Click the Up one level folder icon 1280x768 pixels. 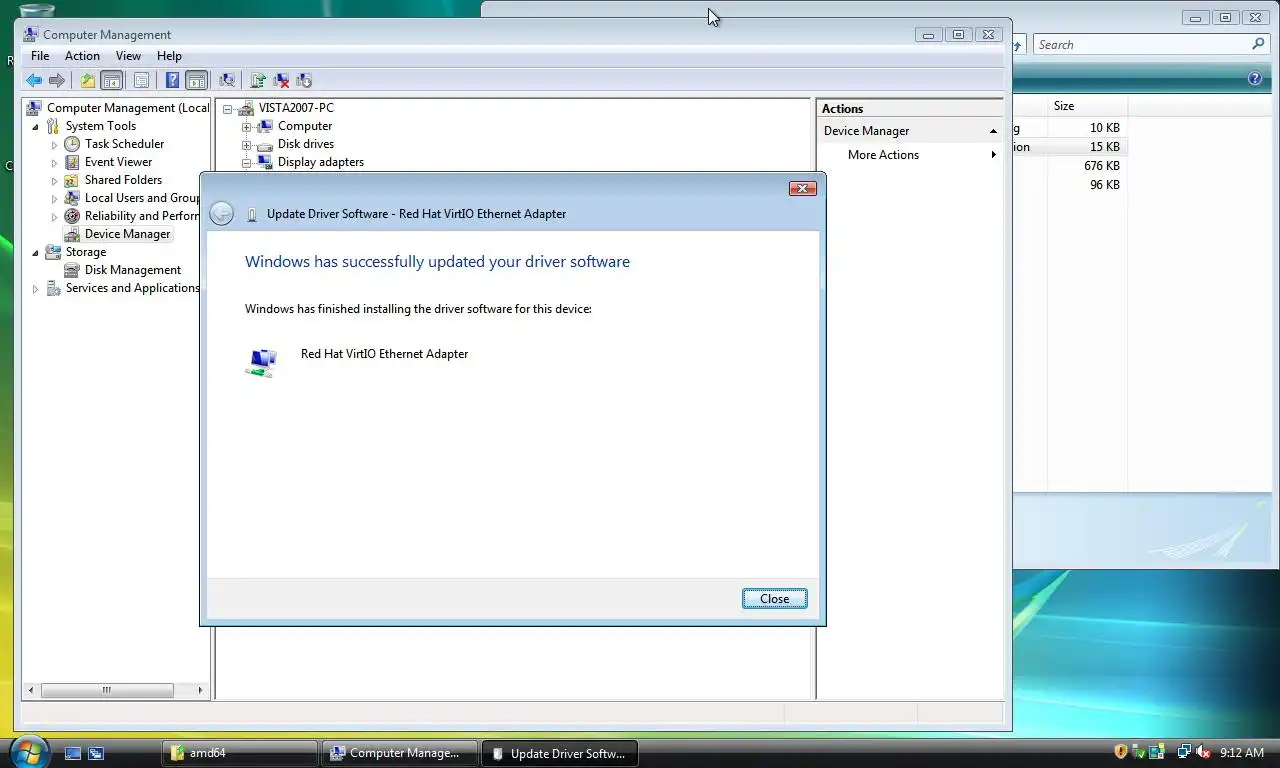[88, 81]
